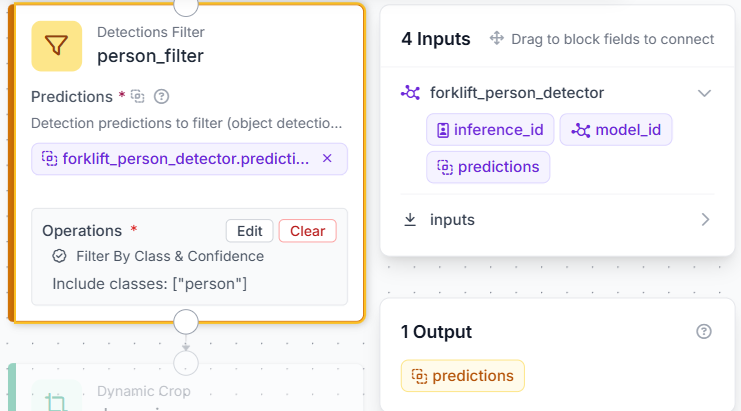
Task: Expand the inputs section chevron
Action: (x=705, y=220)
